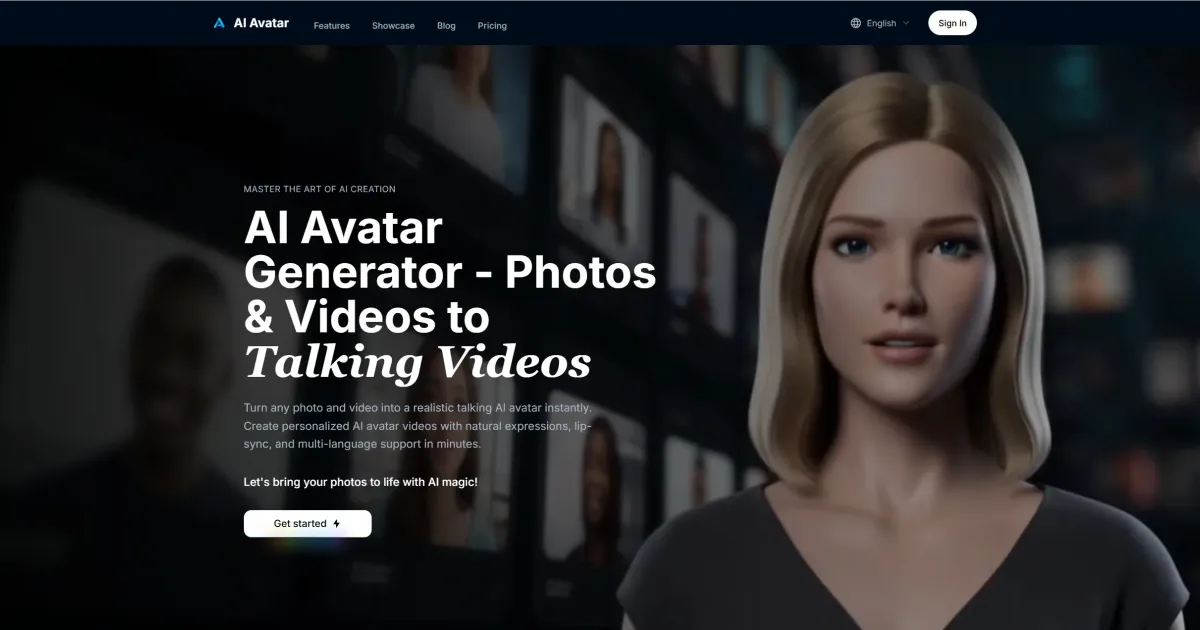
Task: Open the Features page
Action: click(x=331, y=25)
